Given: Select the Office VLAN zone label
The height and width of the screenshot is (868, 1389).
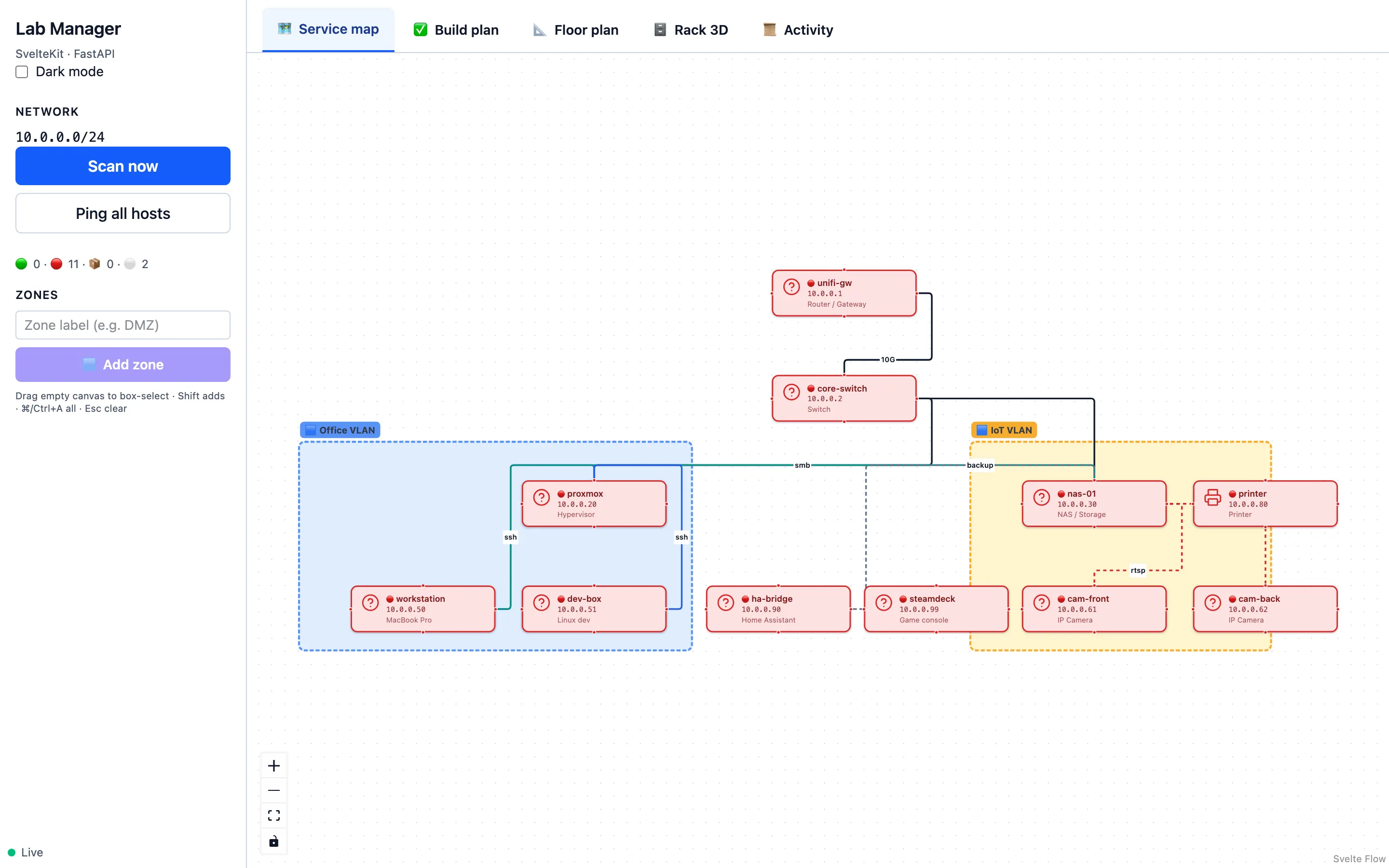Looking at the screenshot, I should point(340,430).
